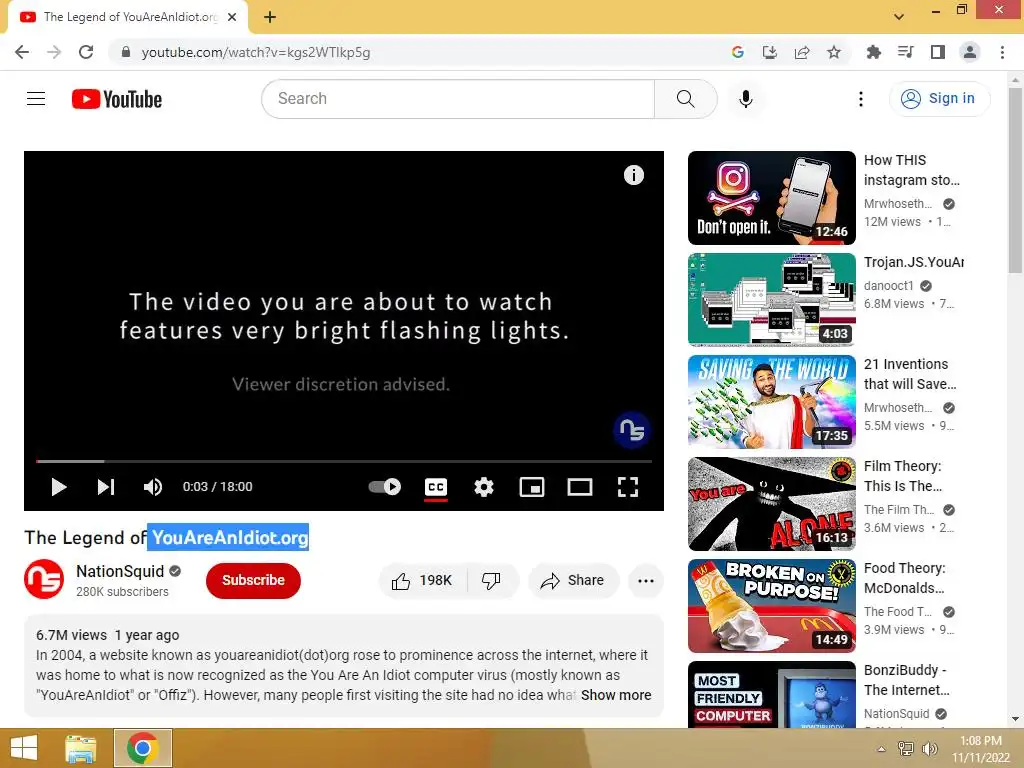Open BonziBuddy video thumbnail

pos(771,694)
